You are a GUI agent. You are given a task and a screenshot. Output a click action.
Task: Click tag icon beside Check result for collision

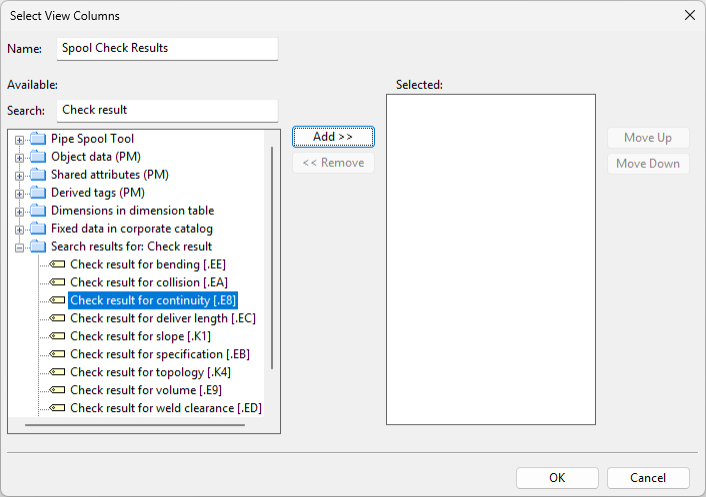[57, 282]
